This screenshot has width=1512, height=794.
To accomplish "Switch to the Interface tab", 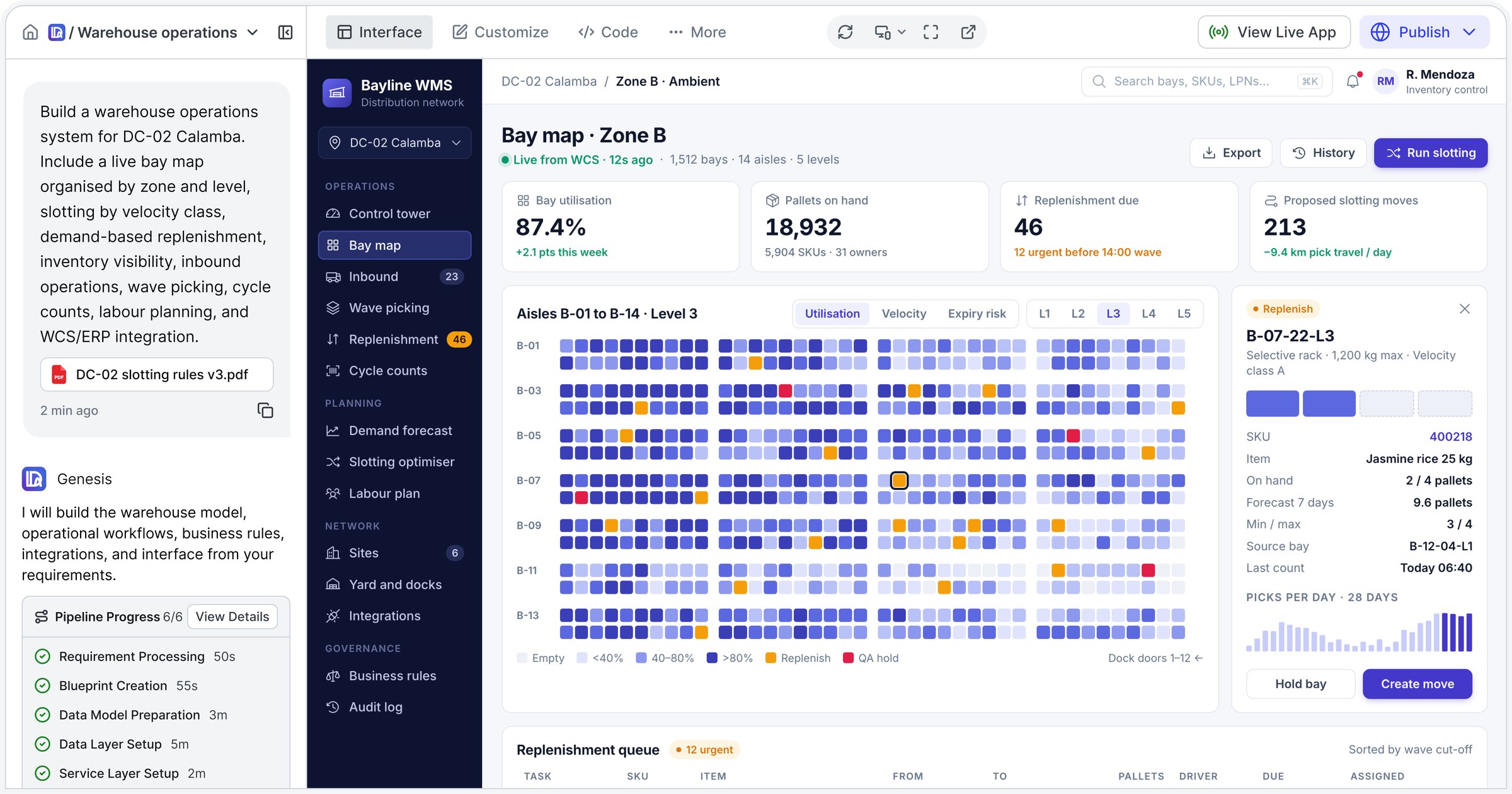I will (379, 32).
